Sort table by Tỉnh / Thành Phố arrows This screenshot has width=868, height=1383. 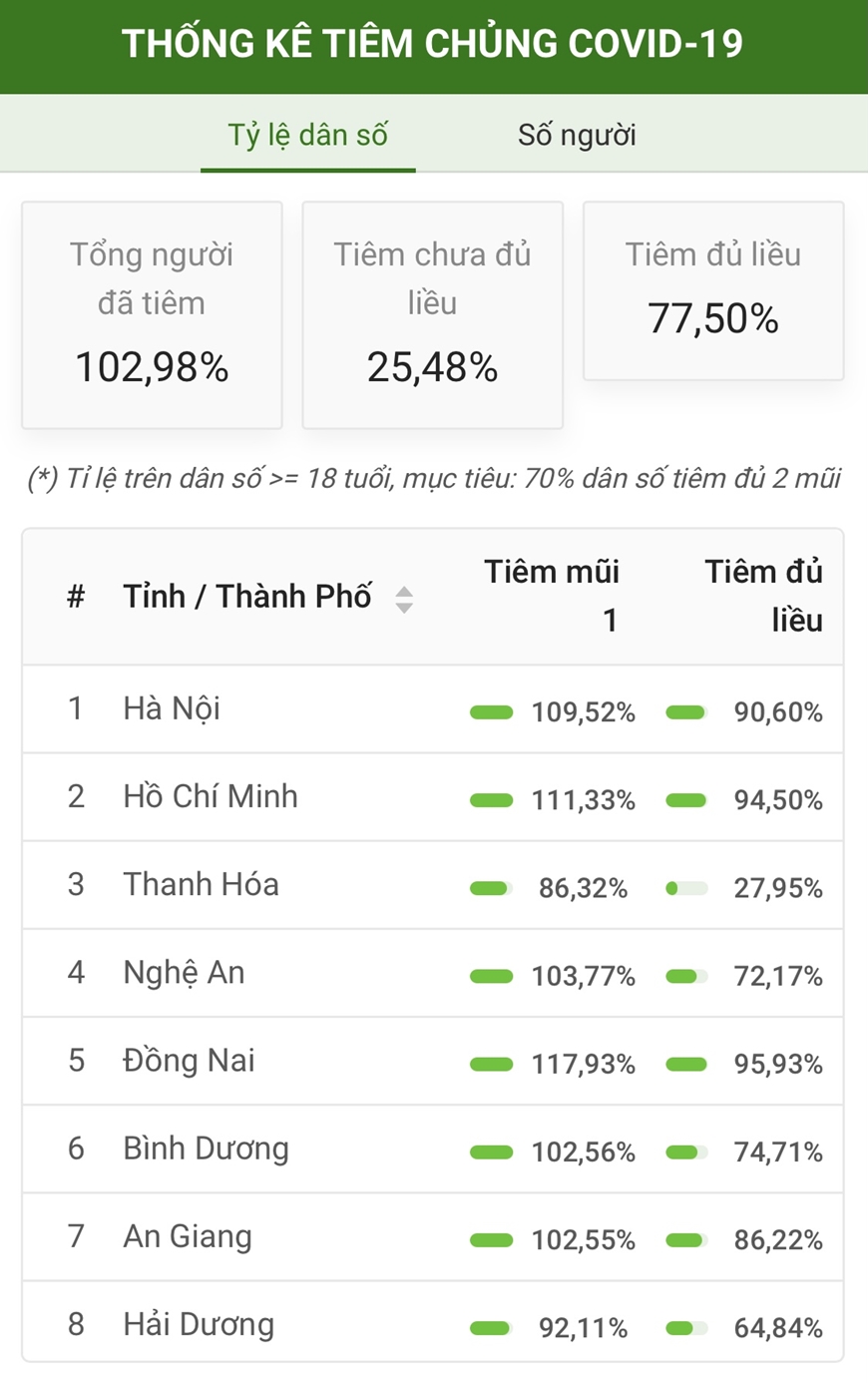(404, 599)
